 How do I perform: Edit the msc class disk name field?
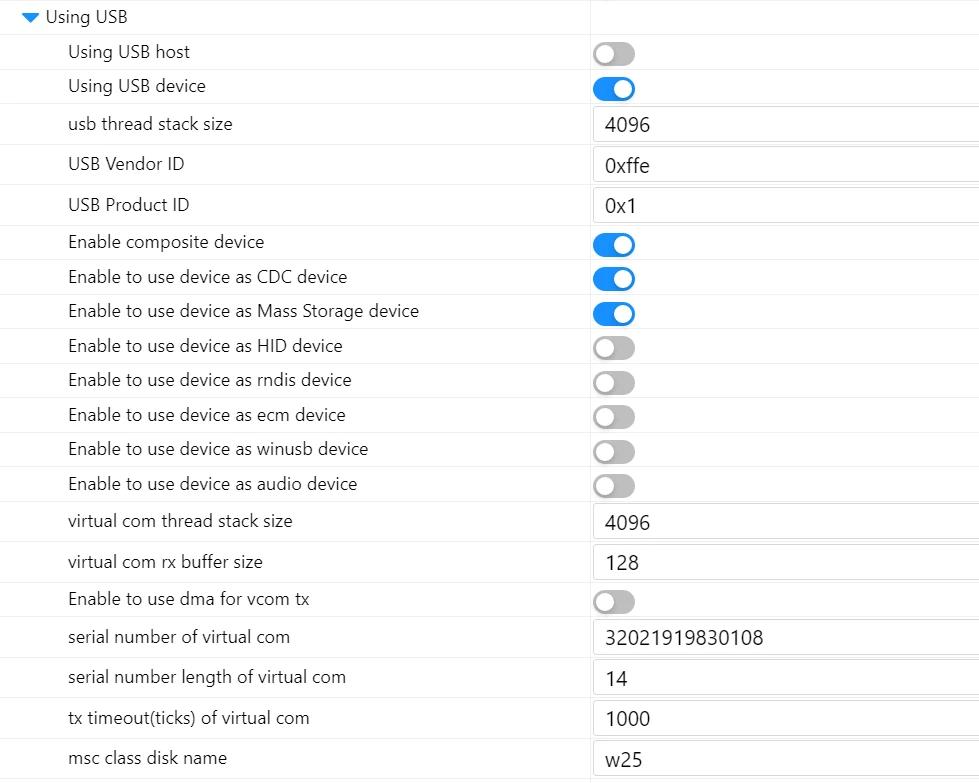[785, 760]
